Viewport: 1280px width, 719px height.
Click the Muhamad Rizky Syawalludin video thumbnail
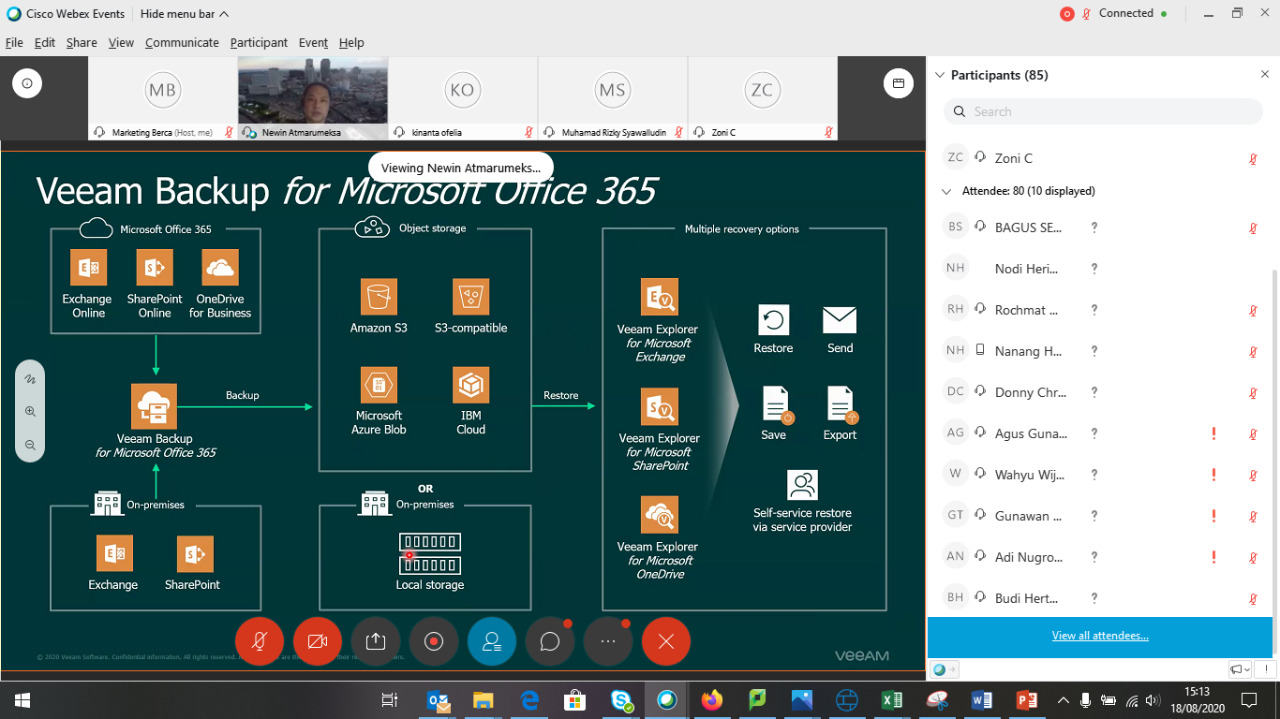tap(612, 98)
